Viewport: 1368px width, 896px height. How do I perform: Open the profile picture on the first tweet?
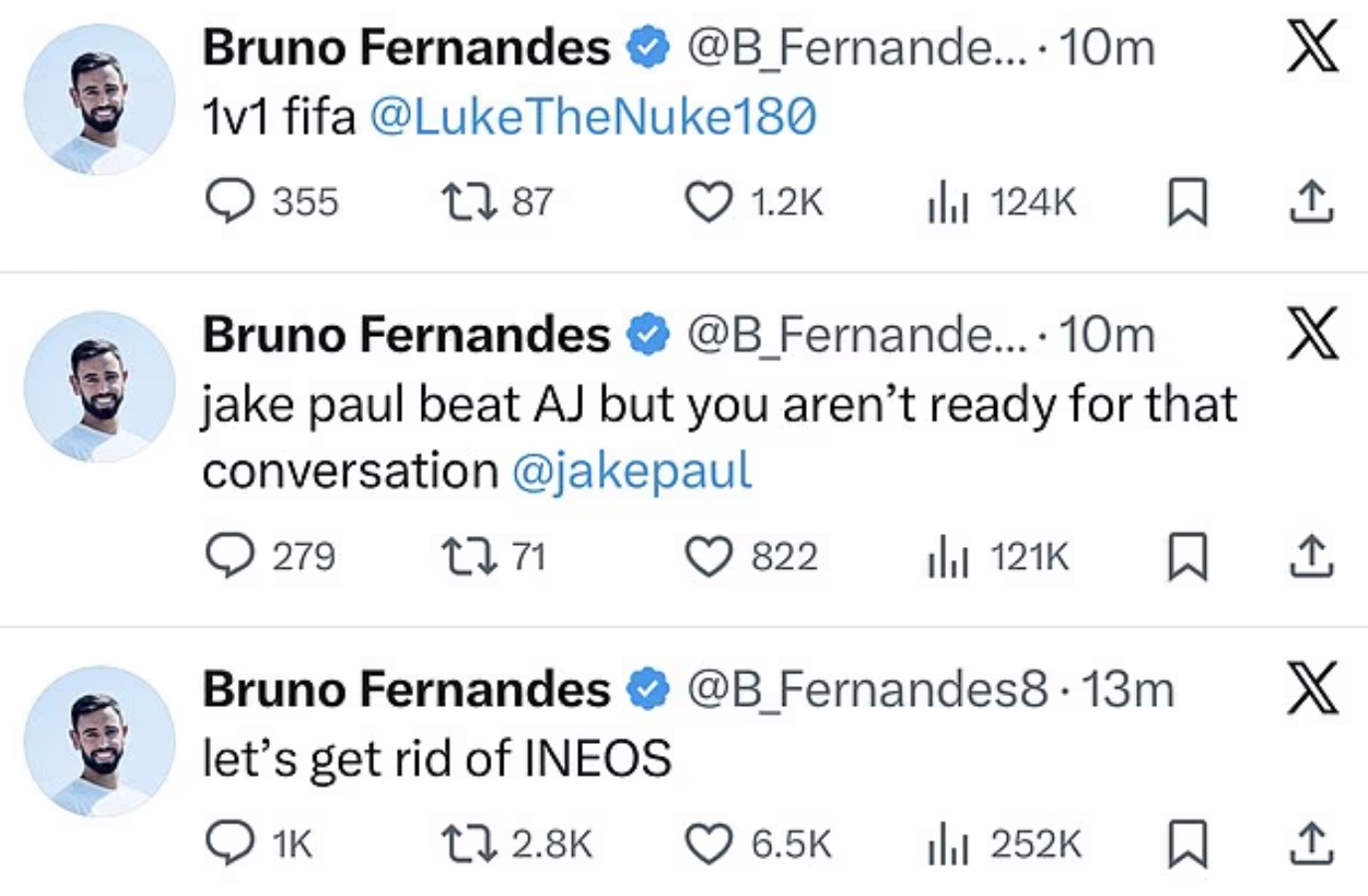pos(99,99)
